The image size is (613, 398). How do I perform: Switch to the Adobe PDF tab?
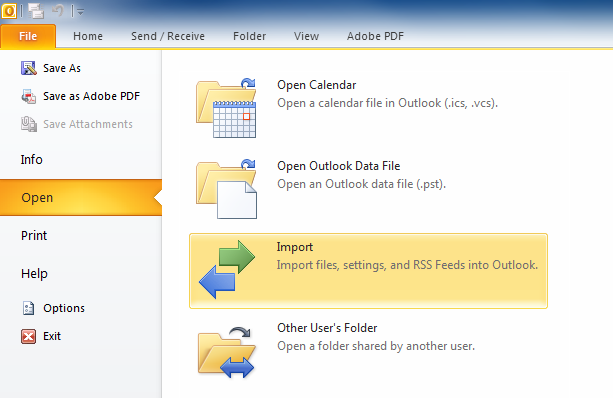click(375, 36)
